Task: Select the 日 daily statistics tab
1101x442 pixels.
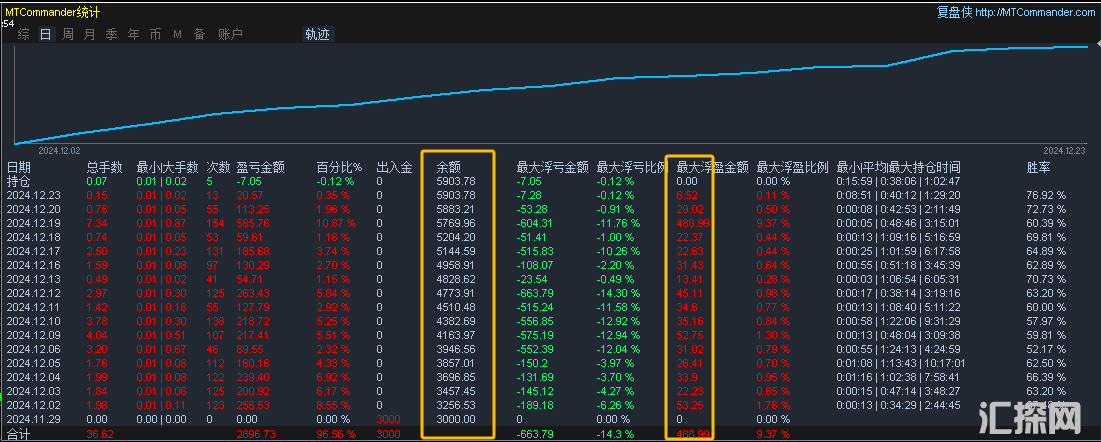Action: 46,34
